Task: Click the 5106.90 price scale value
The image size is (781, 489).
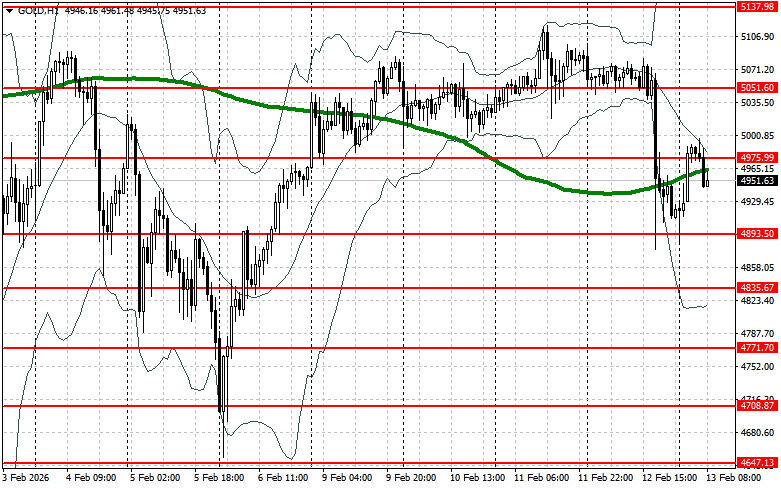Action: 757,37
